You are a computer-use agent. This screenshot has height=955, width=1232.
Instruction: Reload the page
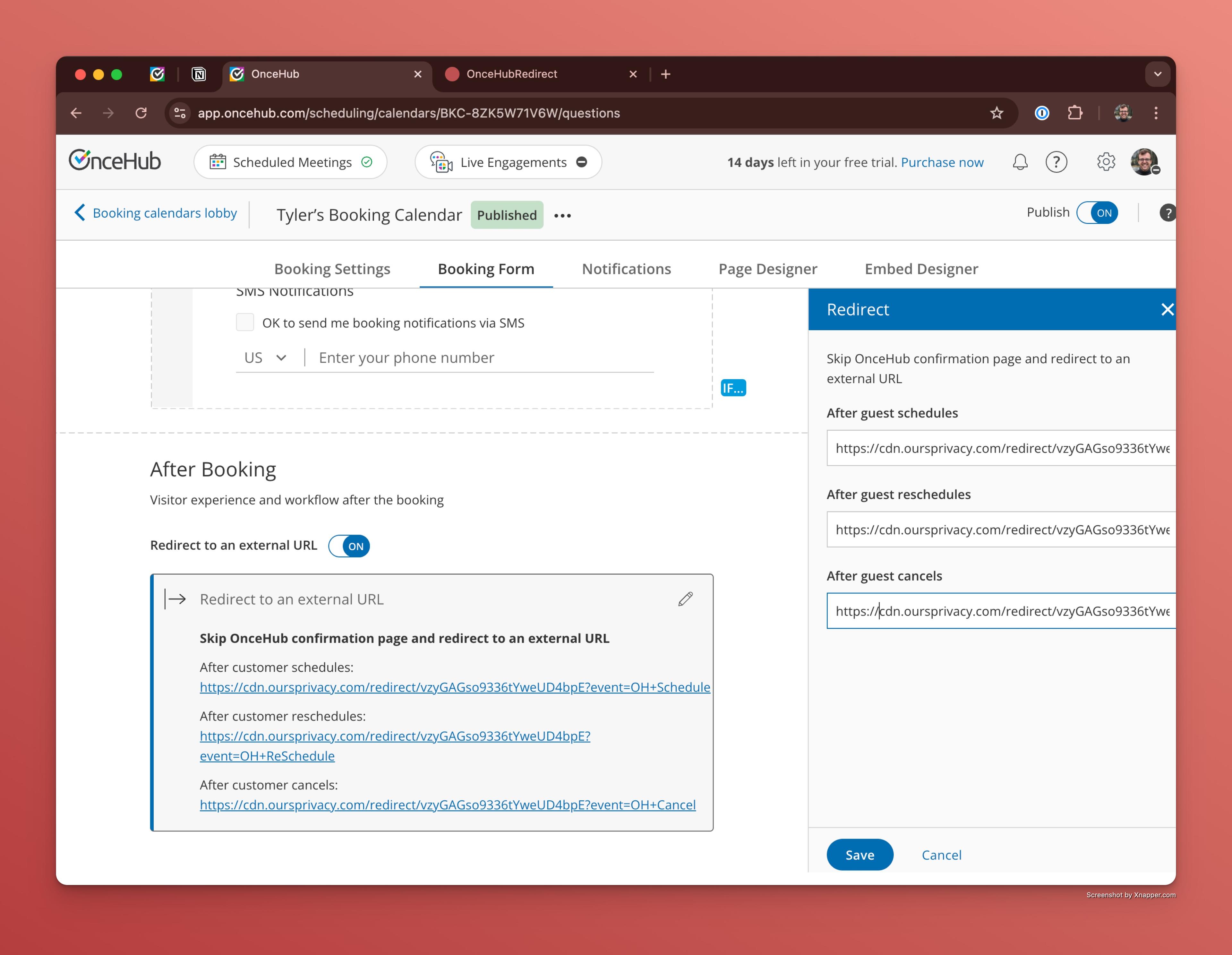coord(141,113)
